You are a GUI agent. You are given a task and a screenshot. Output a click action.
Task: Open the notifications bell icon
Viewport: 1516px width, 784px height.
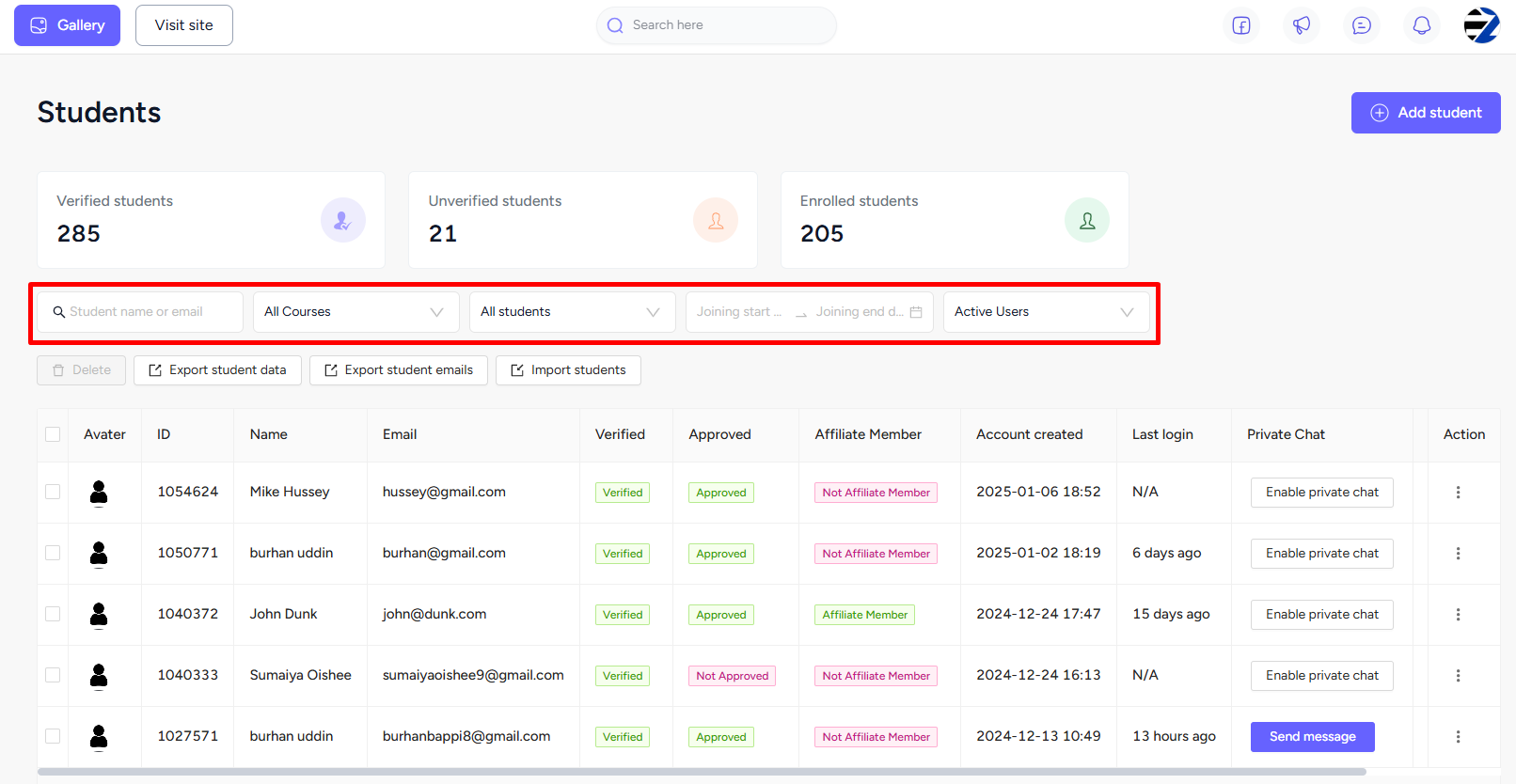[x=1422, y=25]
